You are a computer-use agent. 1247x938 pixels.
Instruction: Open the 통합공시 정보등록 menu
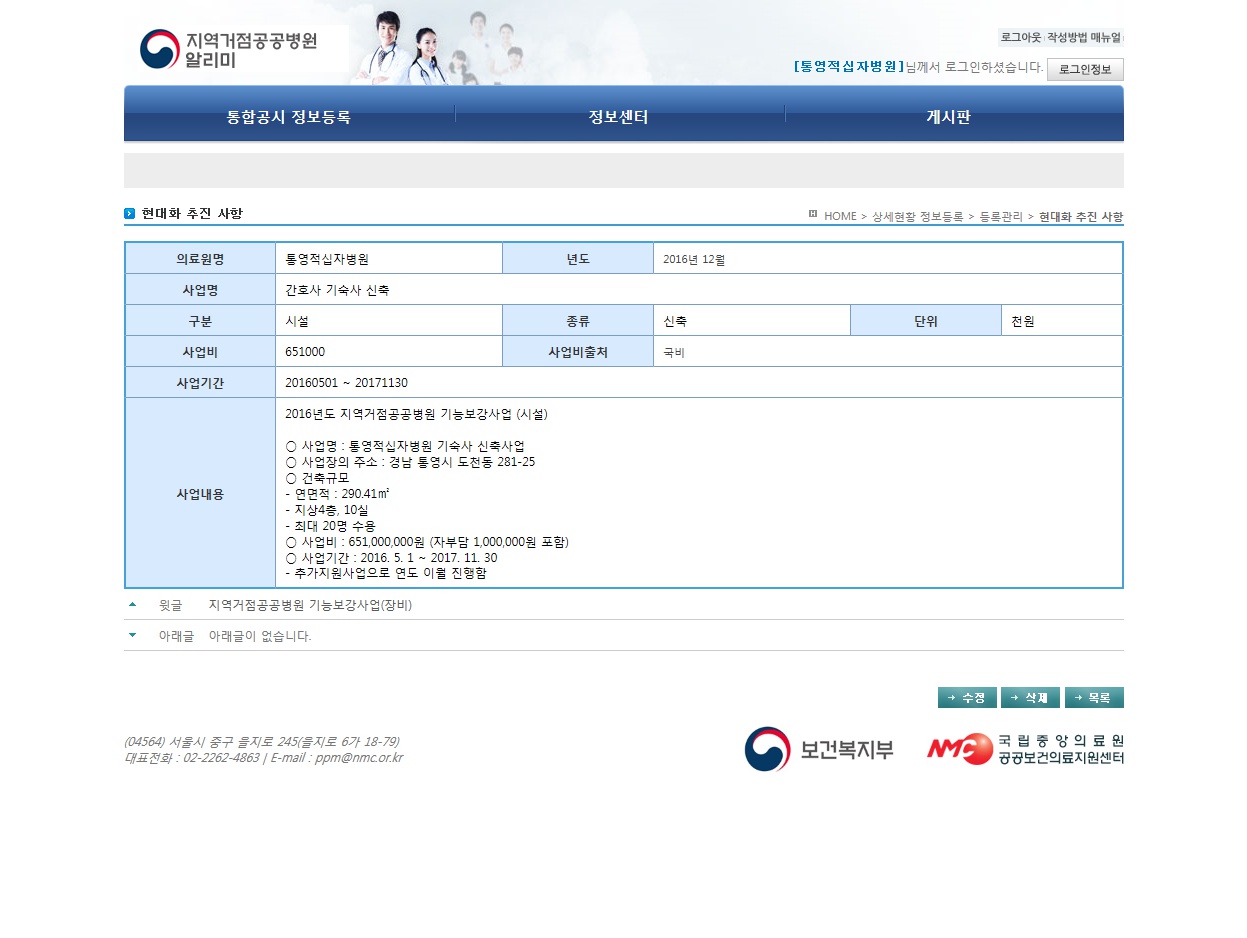click(288, 117)
